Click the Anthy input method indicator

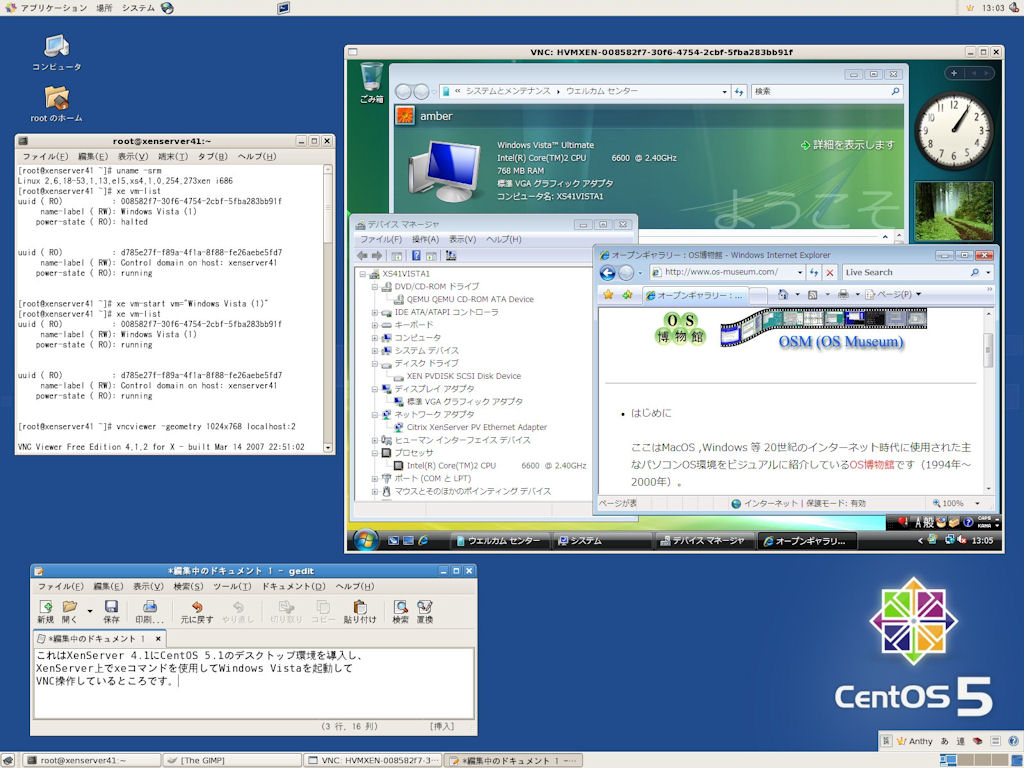point(915,741)
